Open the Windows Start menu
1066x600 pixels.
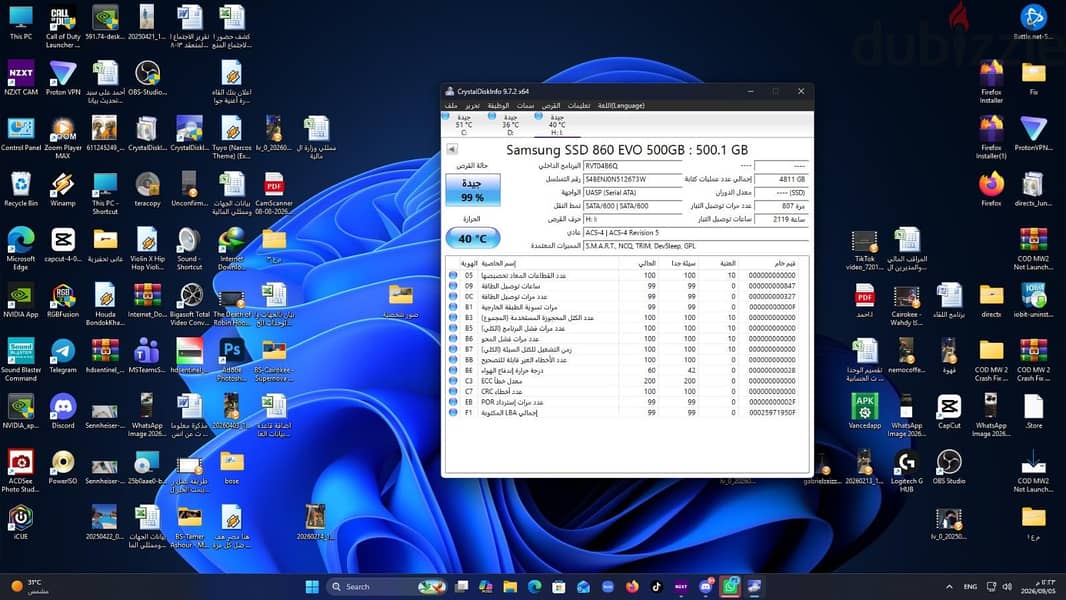tap(312, 586)
